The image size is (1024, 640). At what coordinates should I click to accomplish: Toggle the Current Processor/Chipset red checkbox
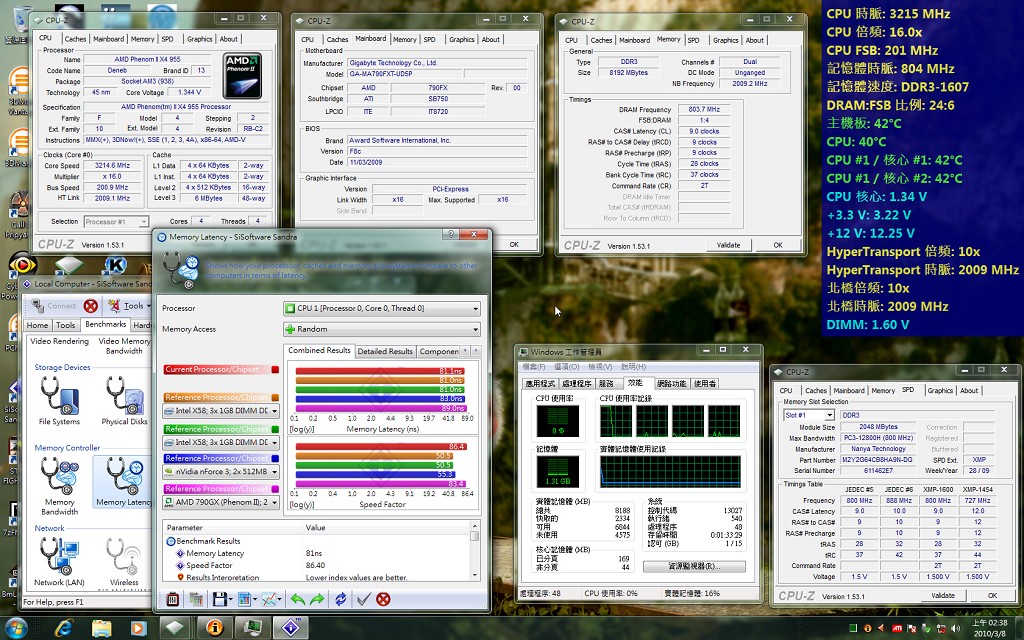tap(275, 370)
